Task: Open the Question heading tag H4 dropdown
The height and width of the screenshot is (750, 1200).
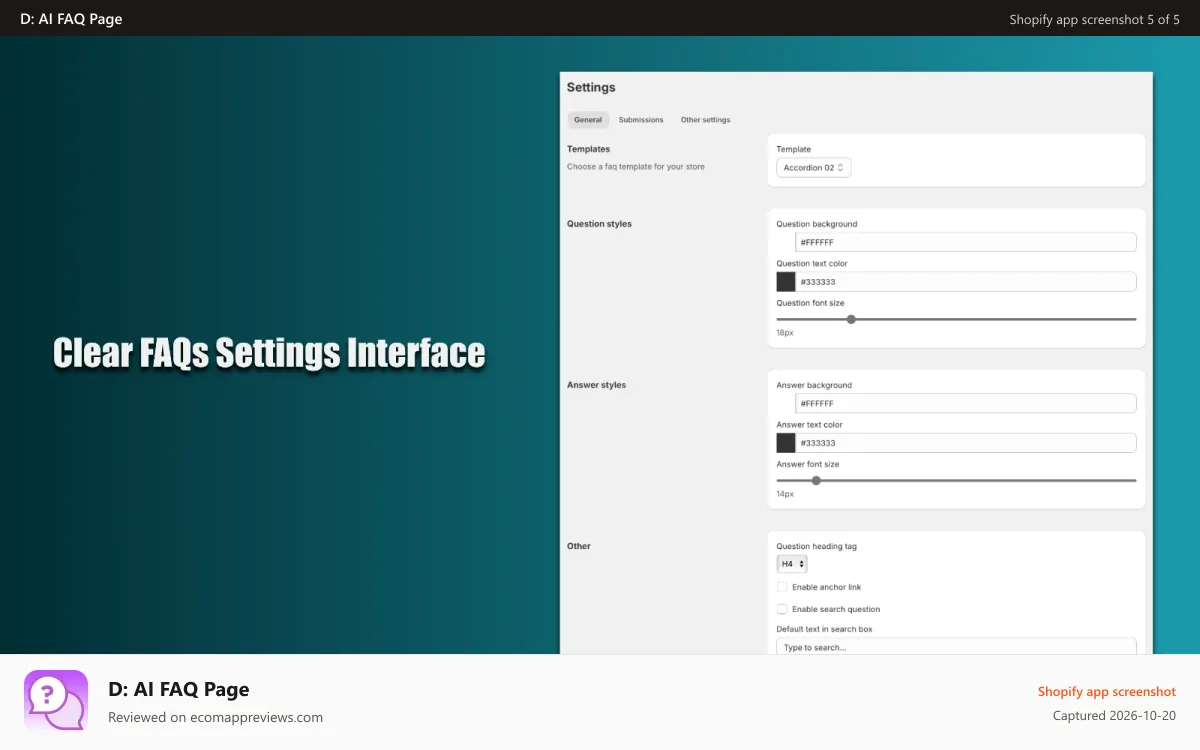Action: click(792, 564)
